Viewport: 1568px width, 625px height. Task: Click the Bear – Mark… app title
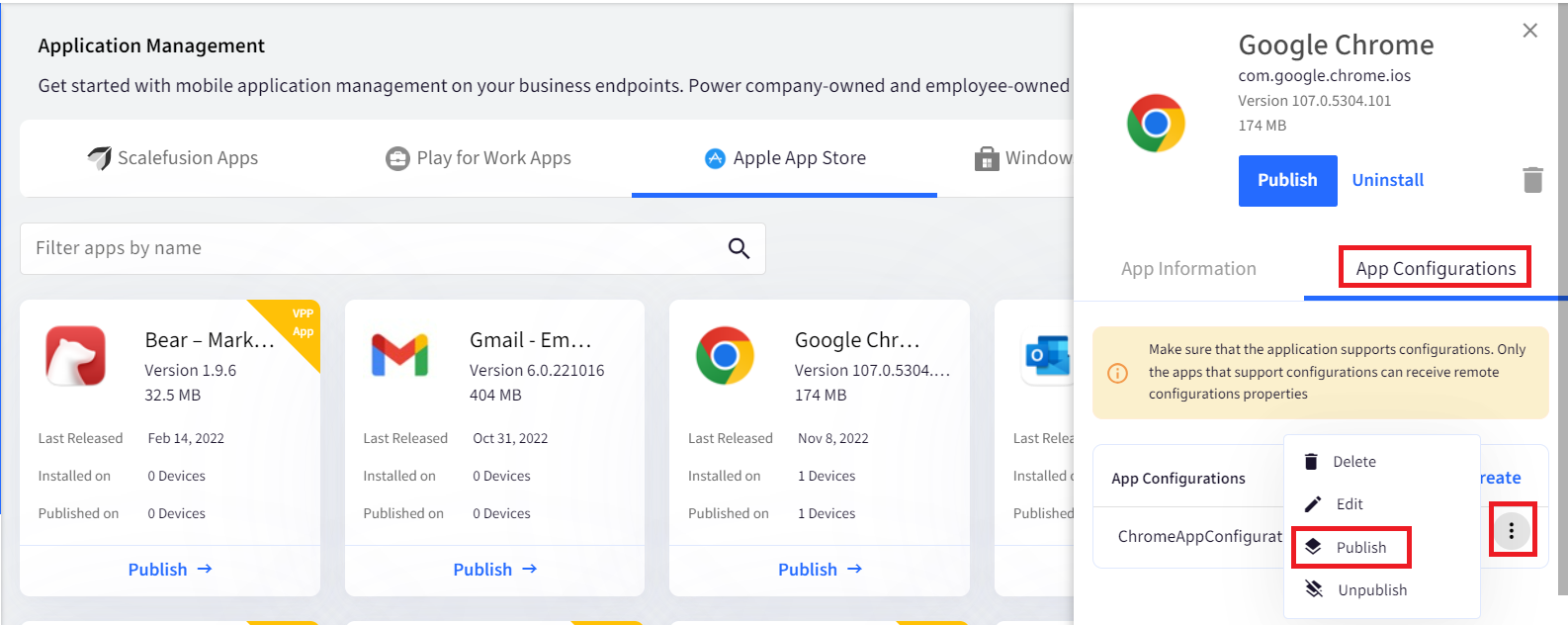pos(210,340)
